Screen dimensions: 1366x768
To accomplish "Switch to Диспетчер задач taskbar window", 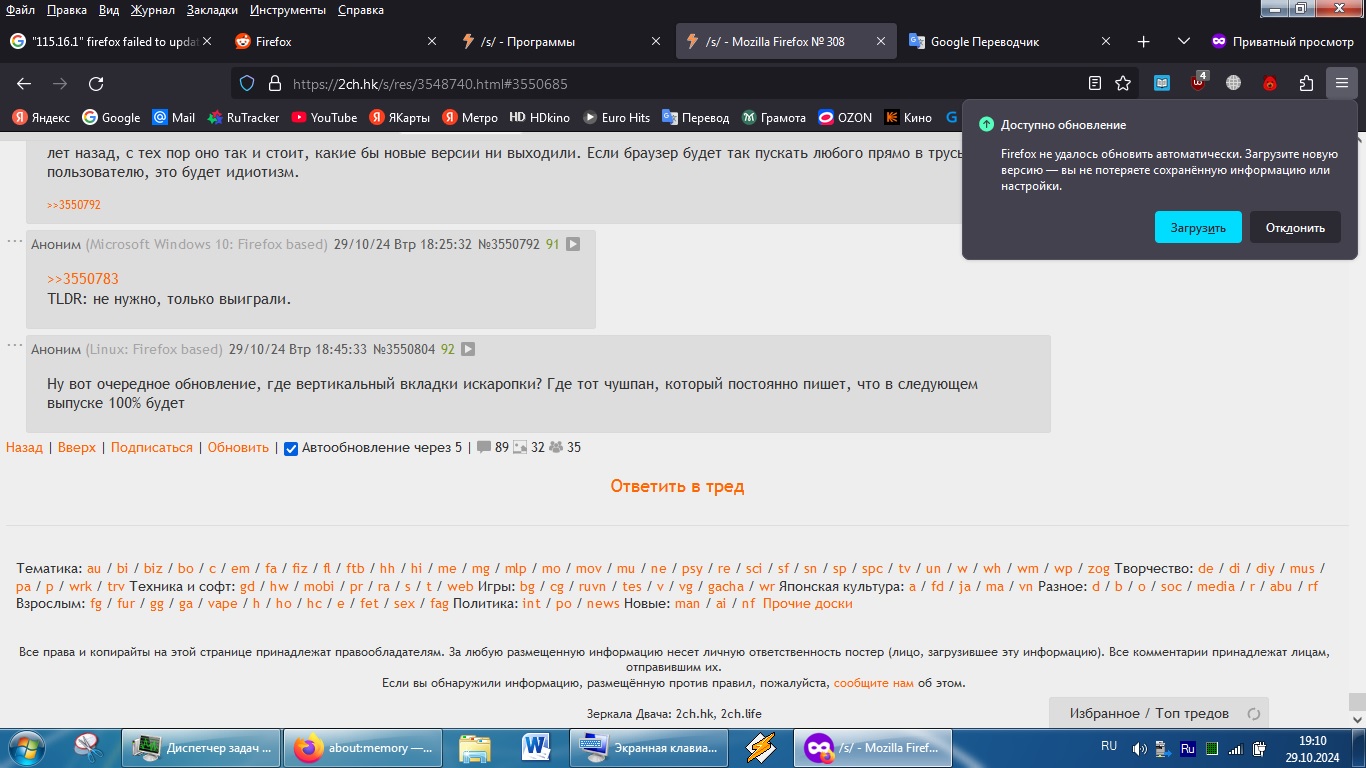I will (x=199, y=748).
